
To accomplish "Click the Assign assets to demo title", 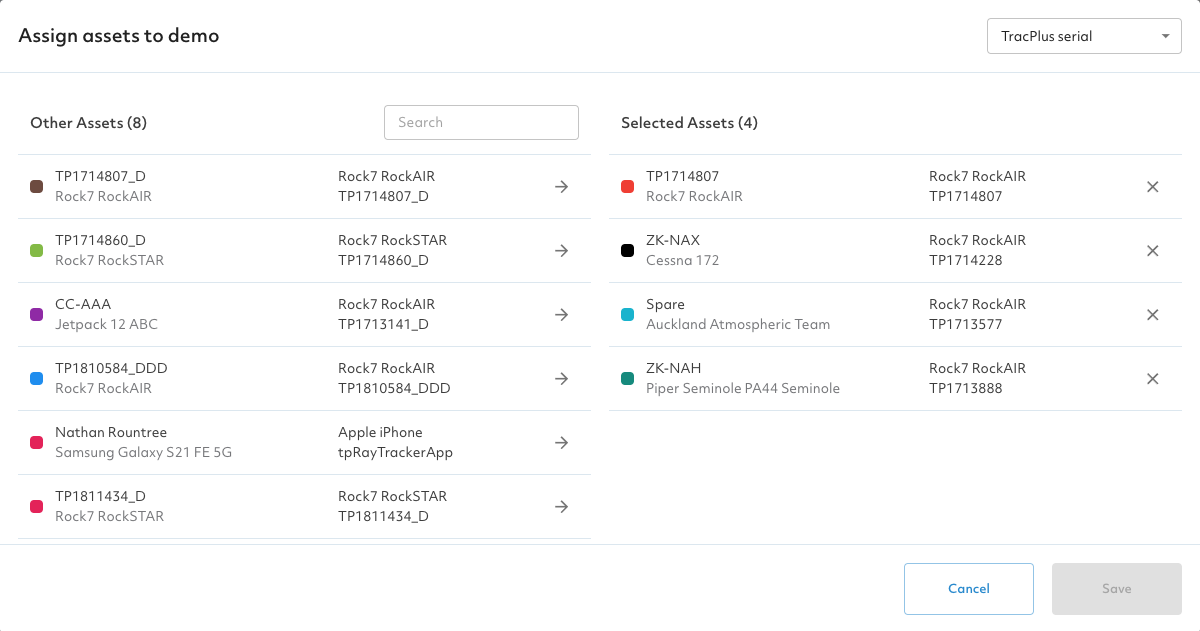I will (119, 36).
